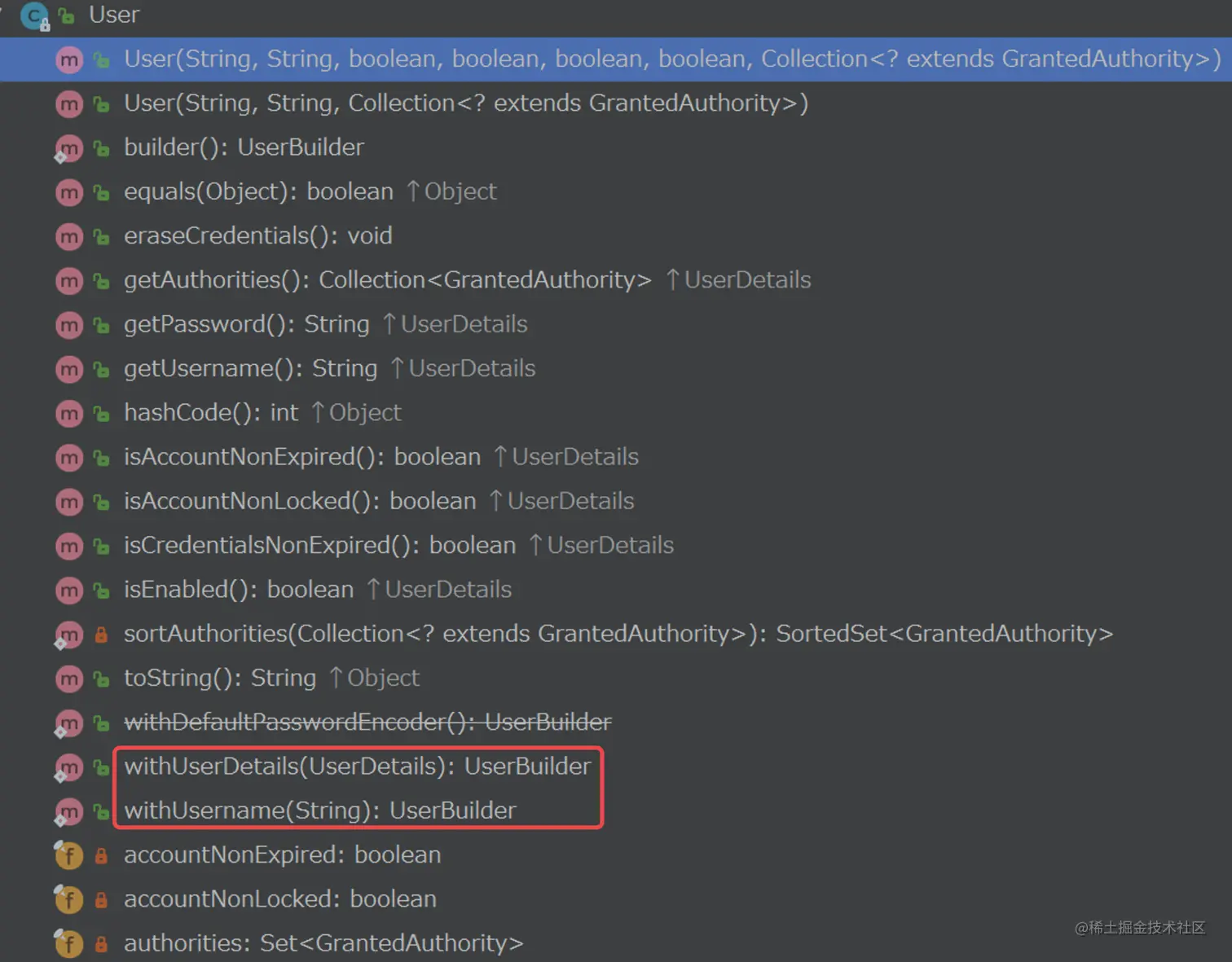Select isCredentialsNonExpired(): boolean
Image resolution: width=1232 pixels, height=962 pixels.
[320, 545]
